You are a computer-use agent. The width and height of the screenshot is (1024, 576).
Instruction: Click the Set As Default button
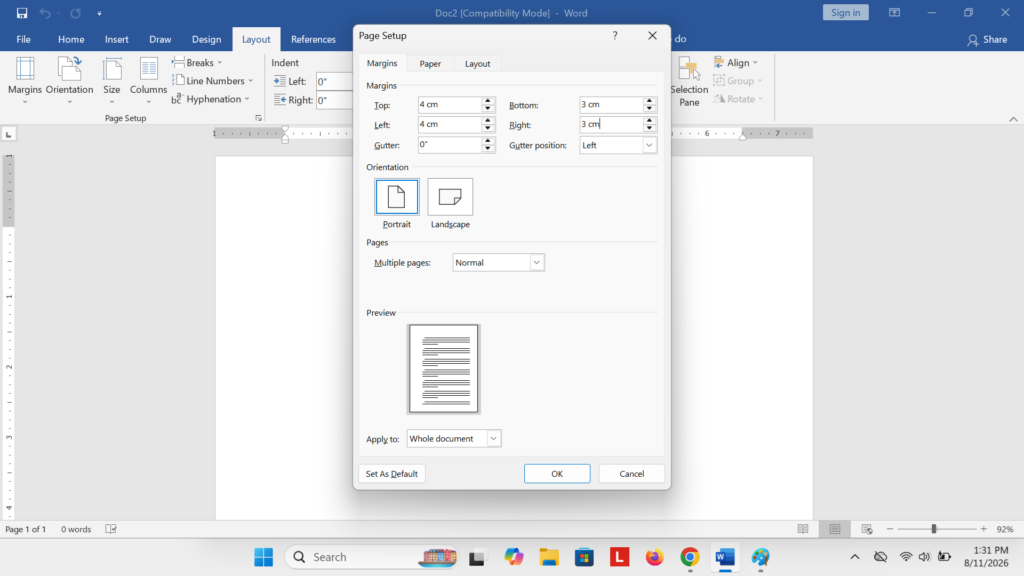tap(392, 473)
